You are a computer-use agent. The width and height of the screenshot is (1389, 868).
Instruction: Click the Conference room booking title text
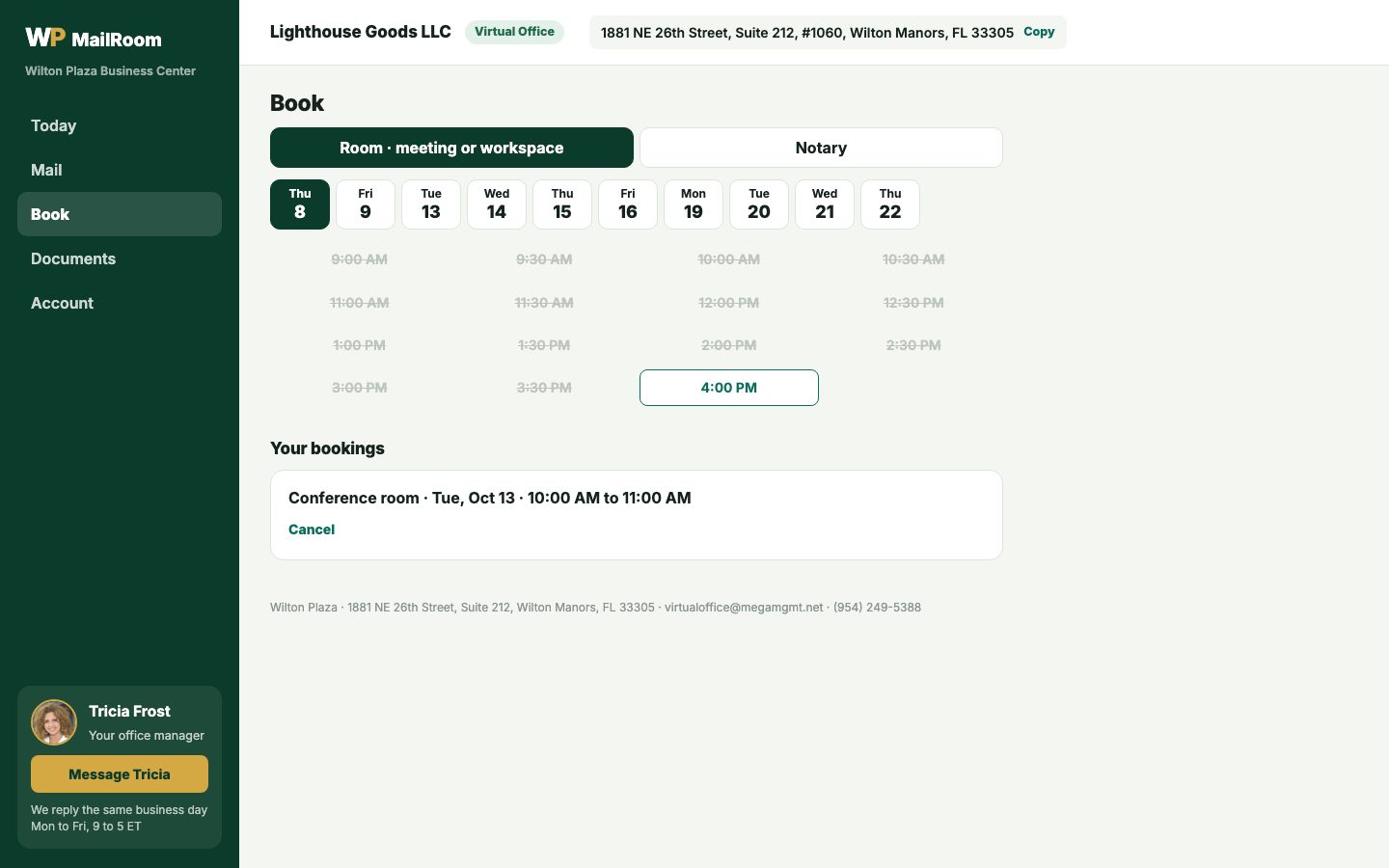tap(490, 498)
